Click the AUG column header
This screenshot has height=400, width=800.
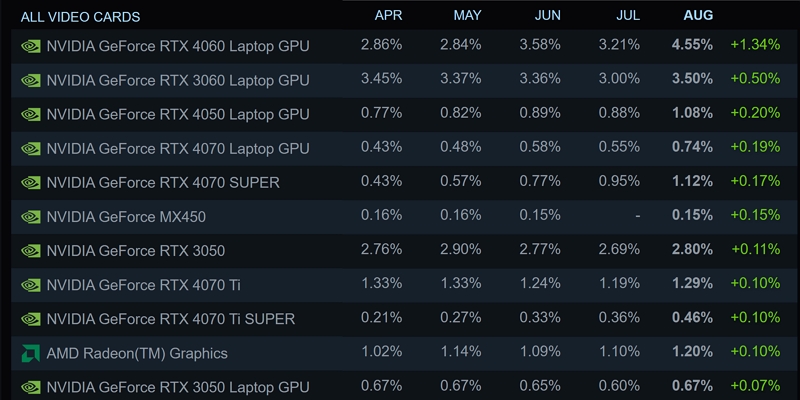tap(697, 16)
